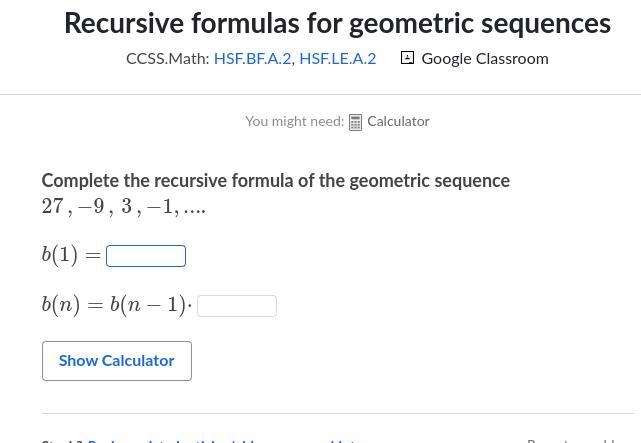Click the b(1) = expression label
This screenshot has width=641, height=443.
pyautogui.click(x=71, y=256)
